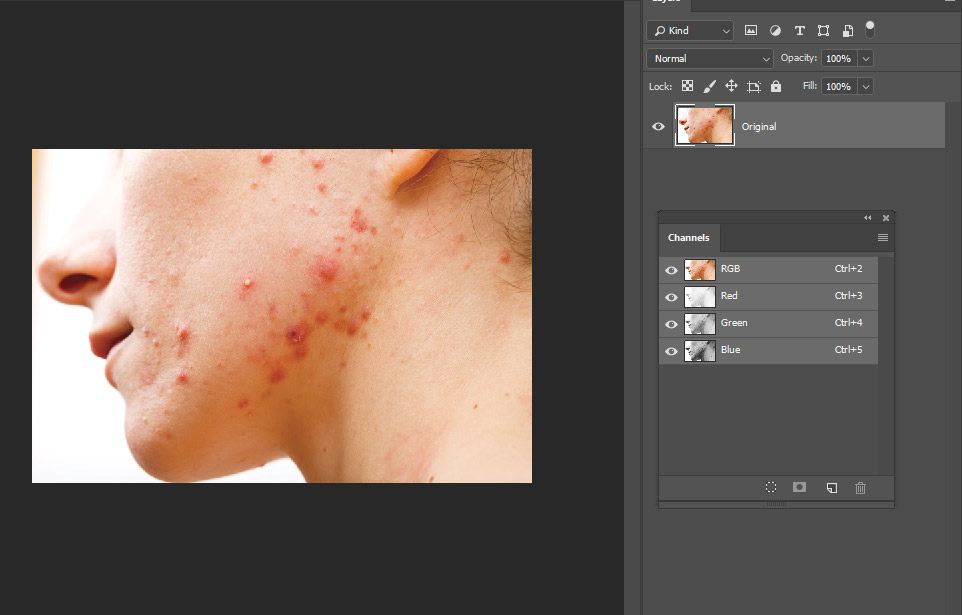Load channel as a selection
The height and width of the screenshot is (615, 962).
coord(771,487)
